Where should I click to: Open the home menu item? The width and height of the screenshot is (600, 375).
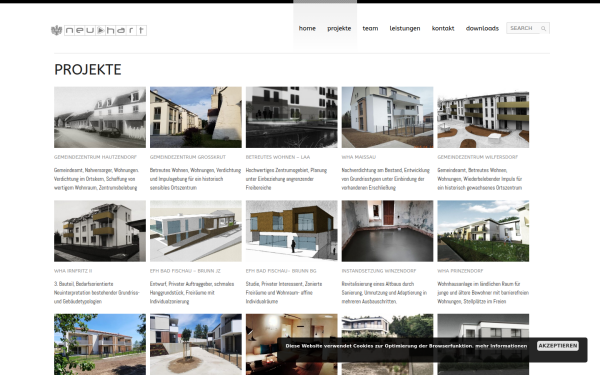coord(307,28)
